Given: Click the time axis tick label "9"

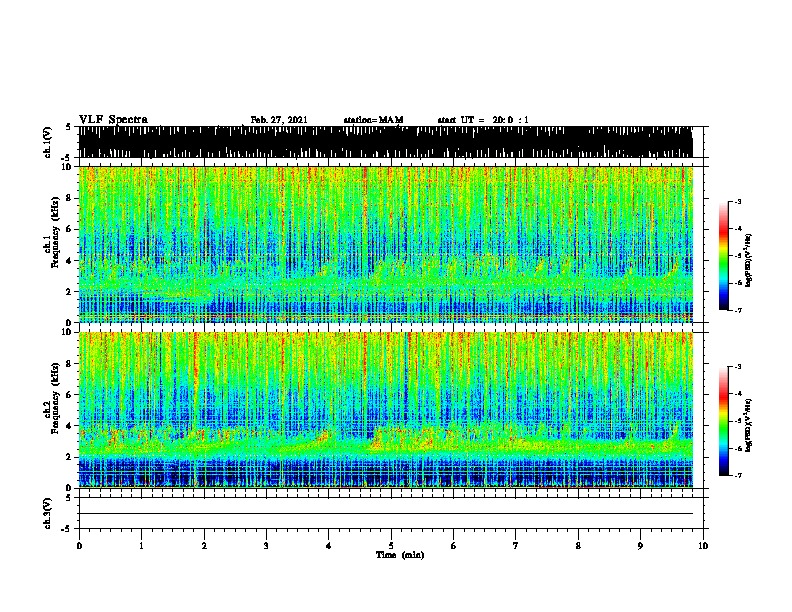Looking at the screenshot, I should point(640,546).
